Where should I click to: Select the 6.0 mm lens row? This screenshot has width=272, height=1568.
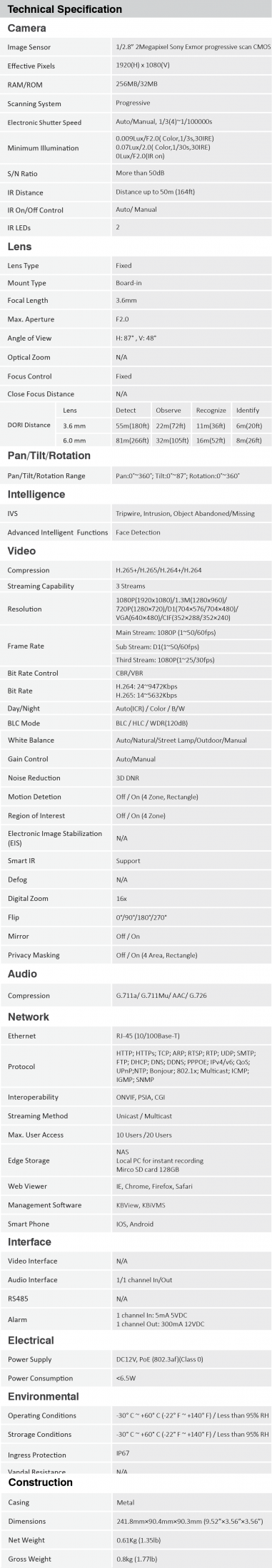(x=163, y=440)
